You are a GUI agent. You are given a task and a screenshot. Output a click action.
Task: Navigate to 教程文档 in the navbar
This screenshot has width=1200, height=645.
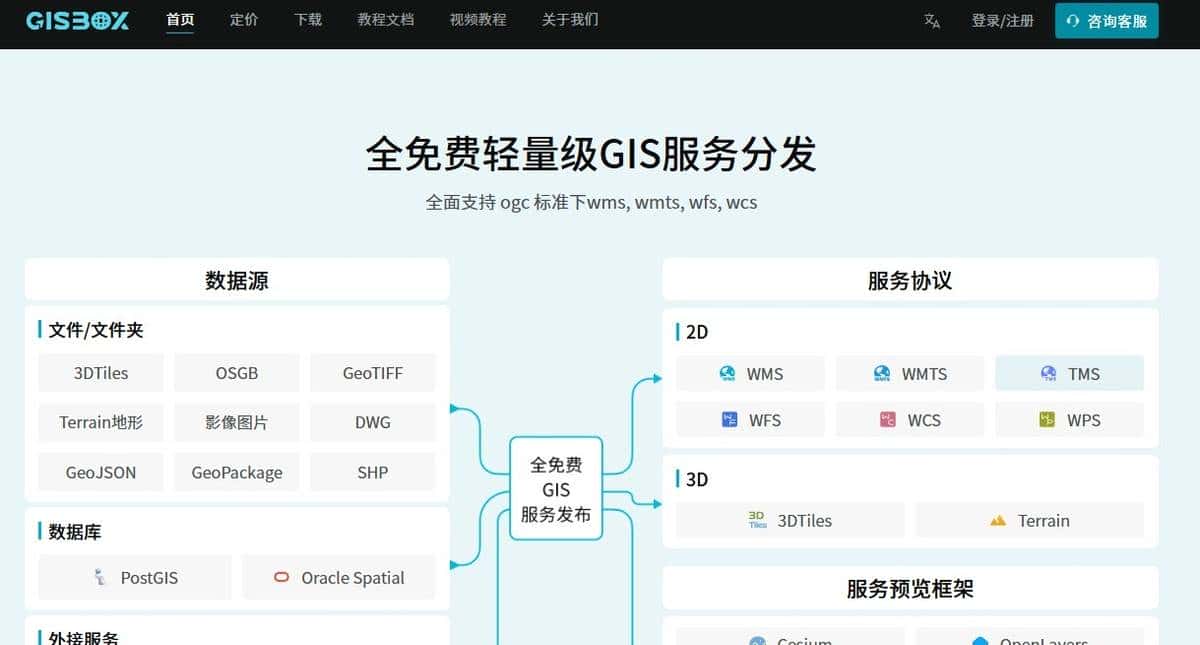385,19
